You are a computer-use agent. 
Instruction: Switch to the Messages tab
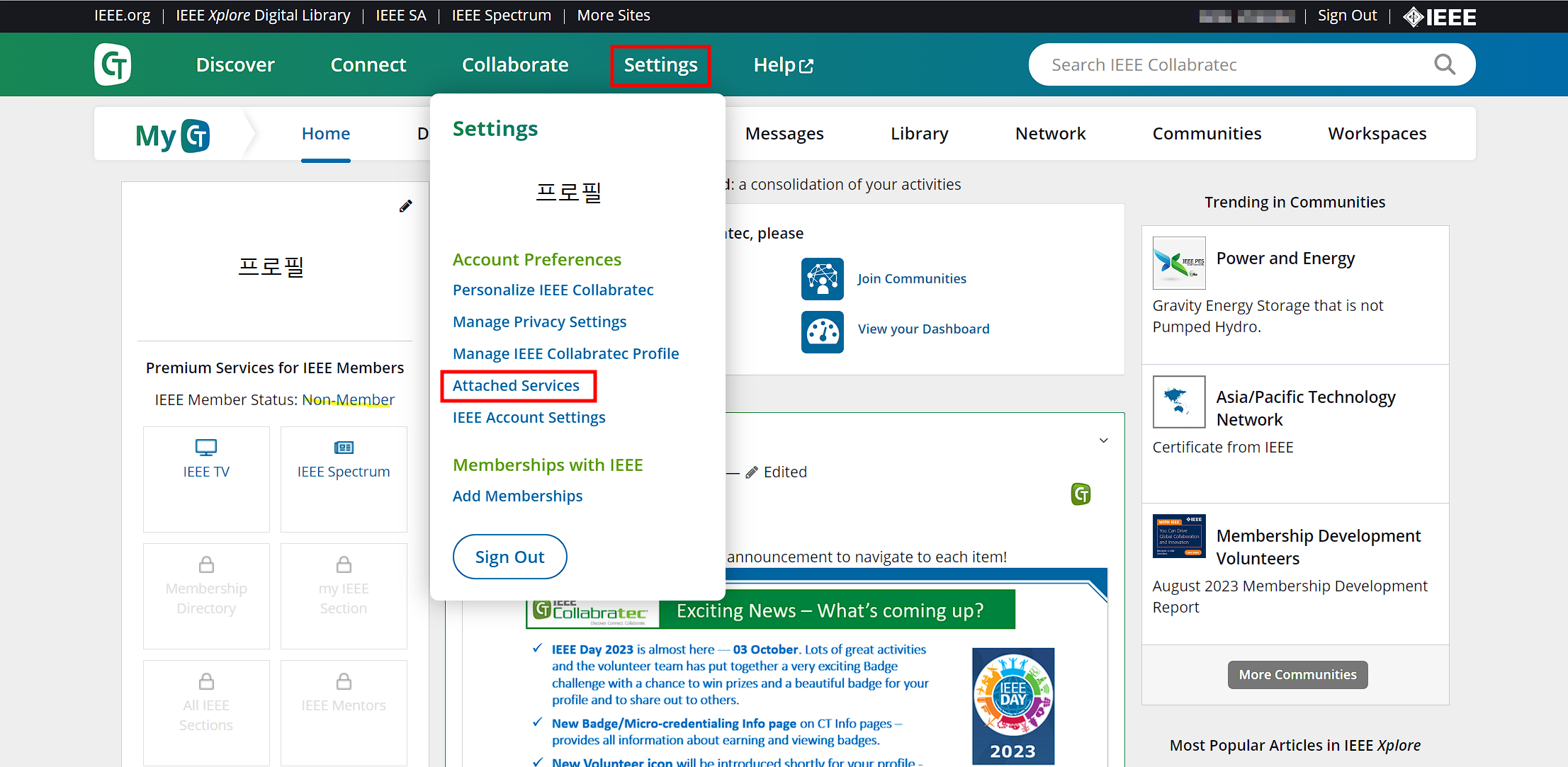[x=784, y=133]
